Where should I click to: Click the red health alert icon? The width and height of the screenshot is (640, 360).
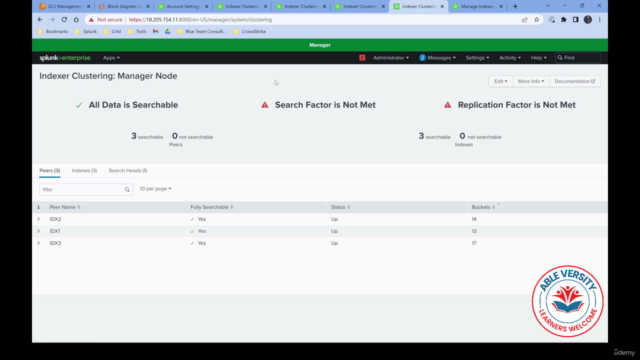362,58
